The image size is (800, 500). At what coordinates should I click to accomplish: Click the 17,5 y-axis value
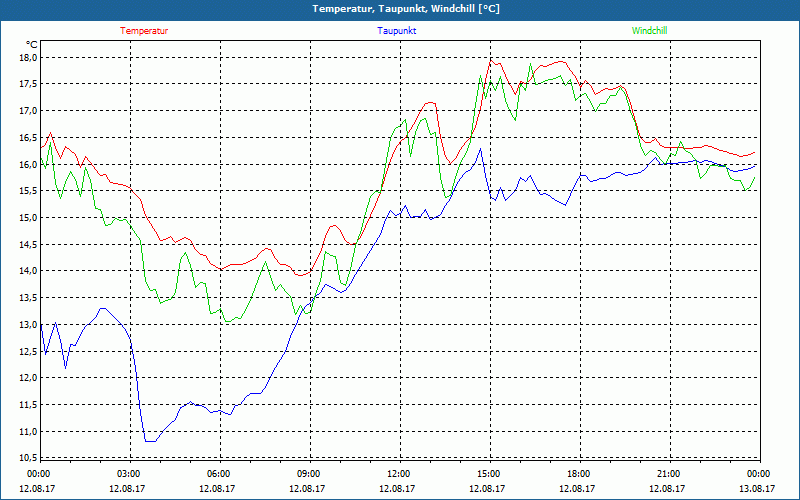pos(28,84)
